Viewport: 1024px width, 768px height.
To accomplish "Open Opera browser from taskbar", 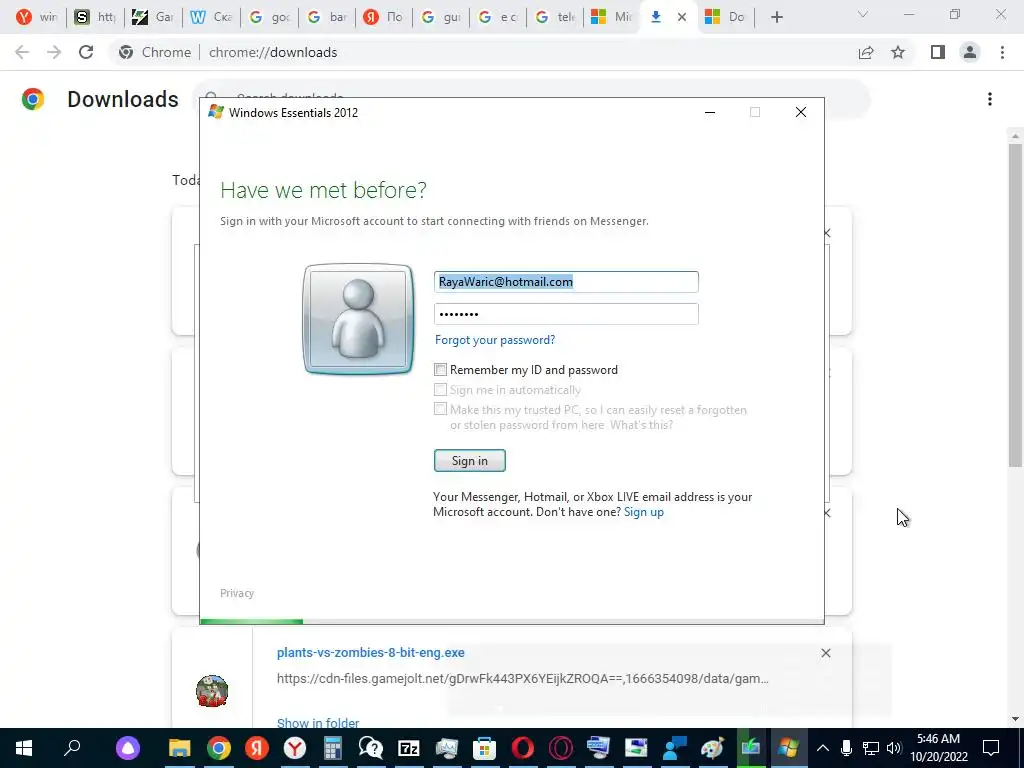I will (x=522, y=748).
